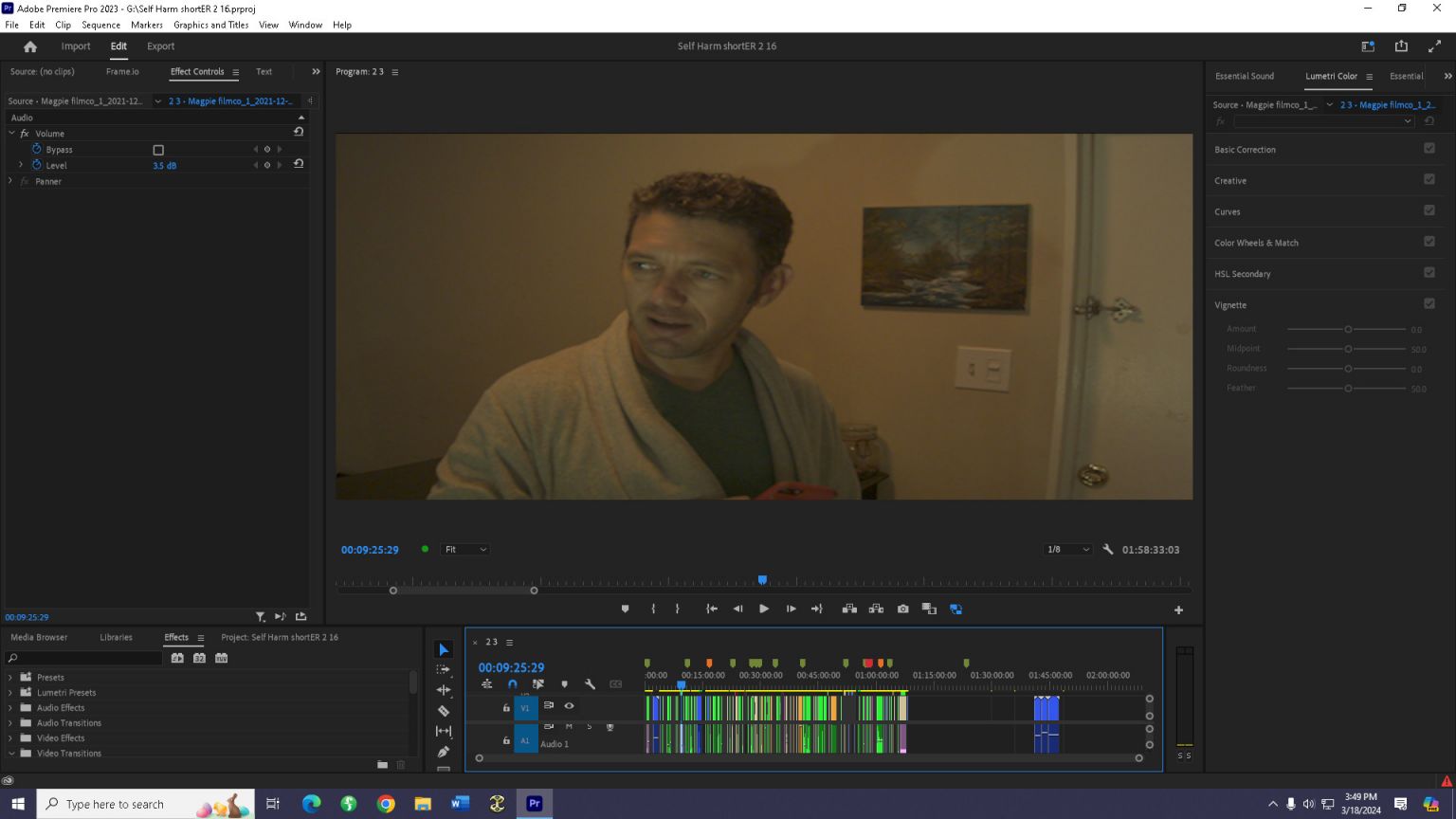Switch to the Essential Sound tab
Viewport: 1456px width, 819px height.
click(x=1244, y=76)
